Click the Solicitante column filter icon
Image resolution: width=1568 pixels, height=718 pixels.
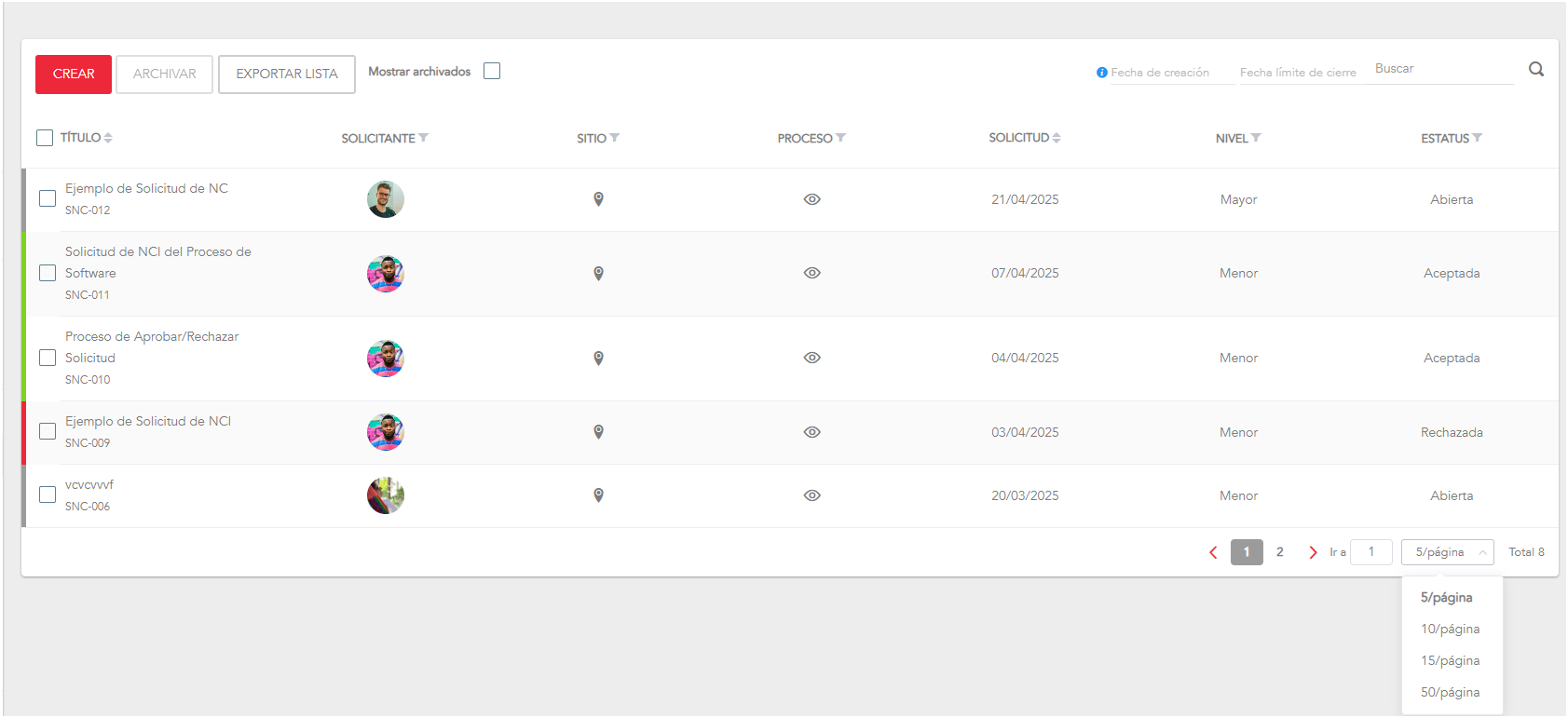pyautogui.click(x=424, y=138)
